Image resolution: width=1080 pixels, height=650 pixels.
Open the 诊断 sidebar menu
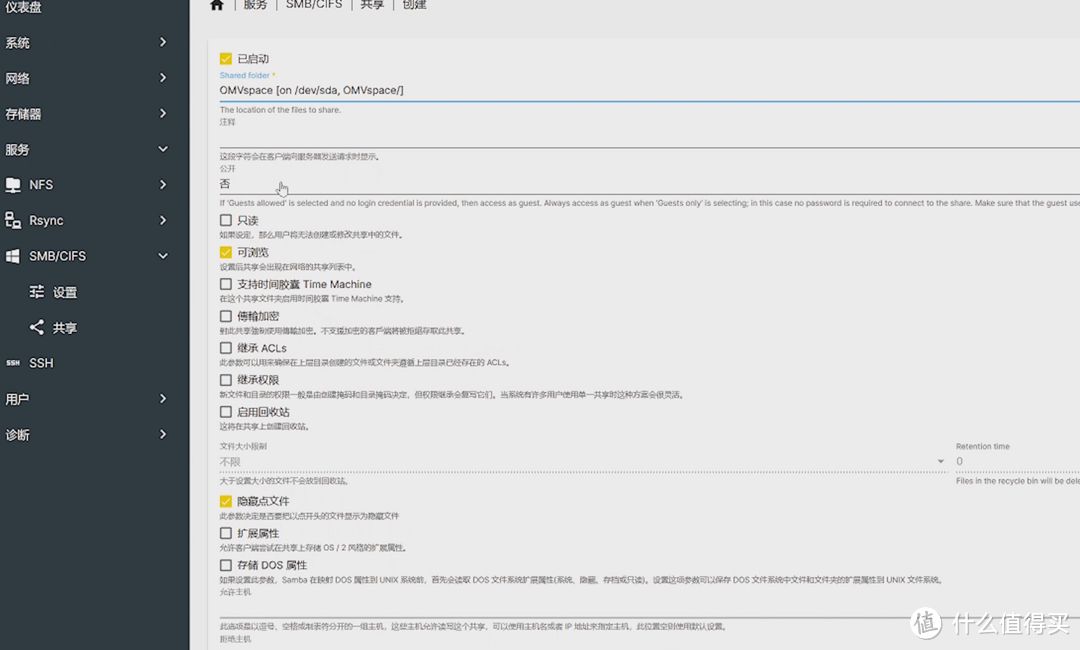point(94,434)
